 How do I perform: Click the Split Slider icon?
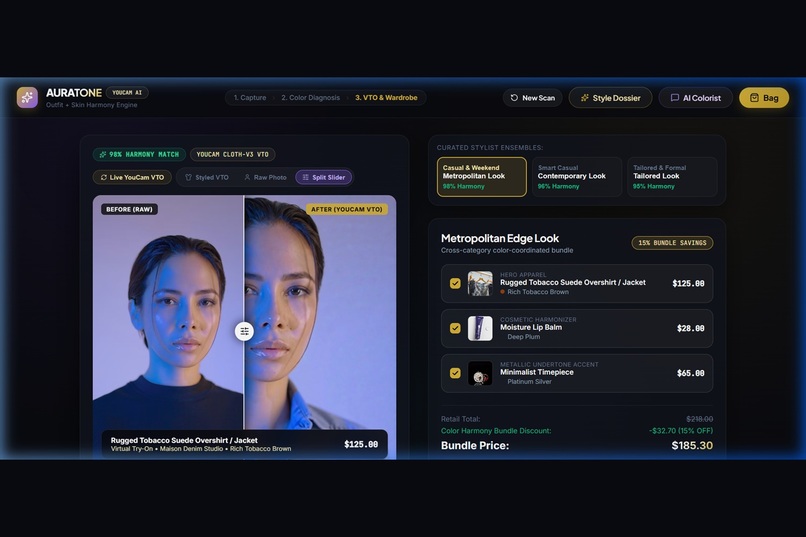tap(305, 177)
